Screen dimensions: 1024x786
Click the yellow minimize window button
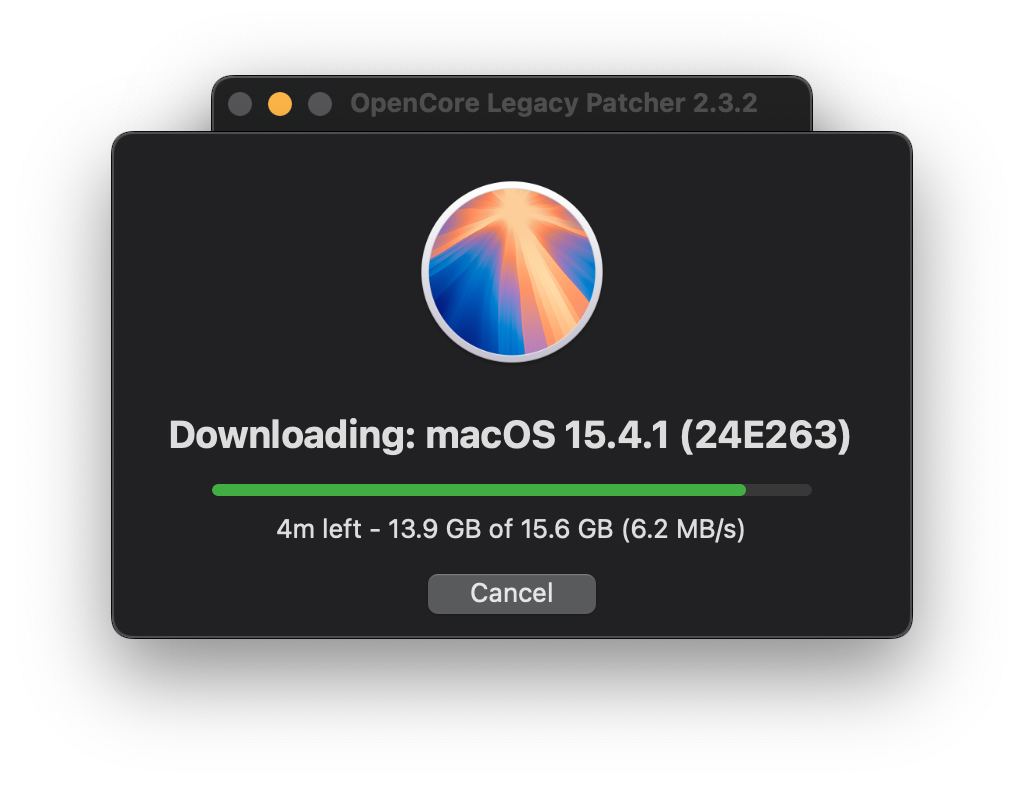coord(280,104)
